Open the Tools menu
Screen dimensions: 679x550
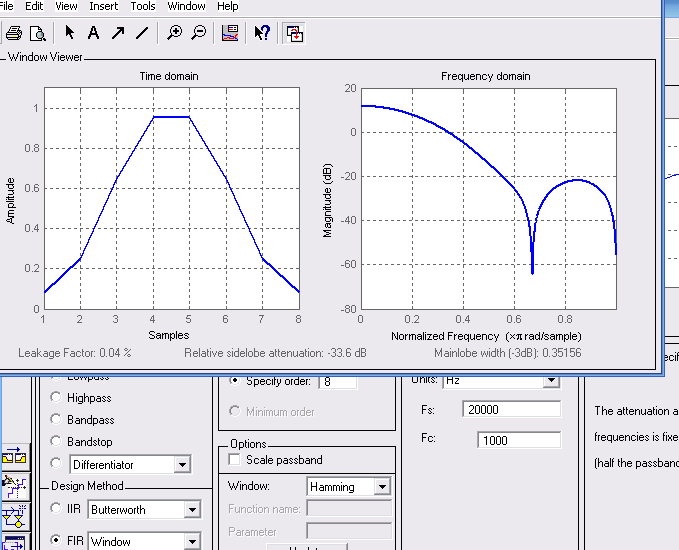coord(143,6)
